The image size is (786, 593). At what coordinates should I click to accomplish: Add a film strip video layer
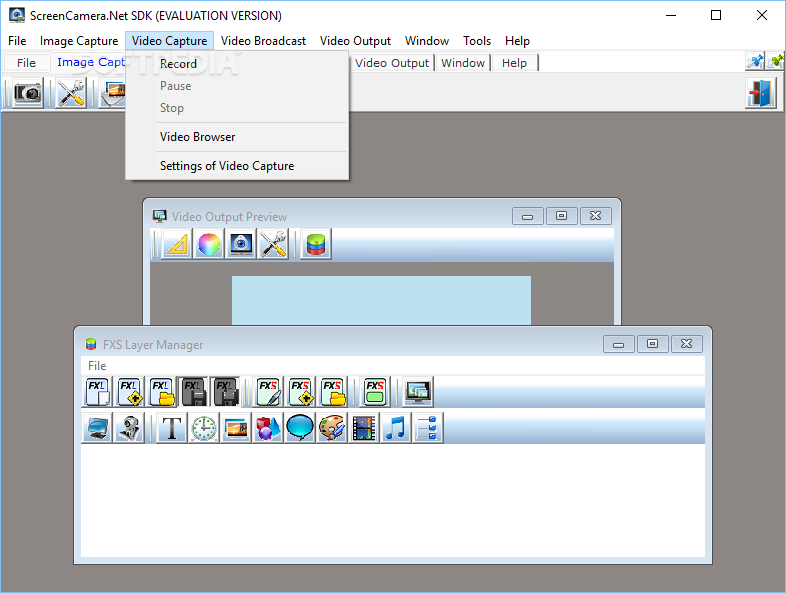(364, 428)
